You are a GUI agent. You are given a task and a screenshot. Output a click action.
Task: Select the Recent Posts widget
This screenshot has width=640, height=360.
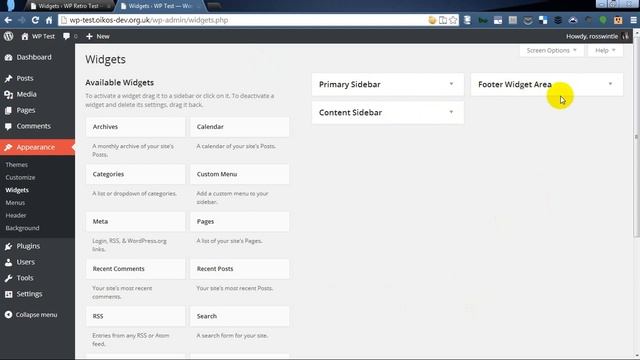pos(240,269)
